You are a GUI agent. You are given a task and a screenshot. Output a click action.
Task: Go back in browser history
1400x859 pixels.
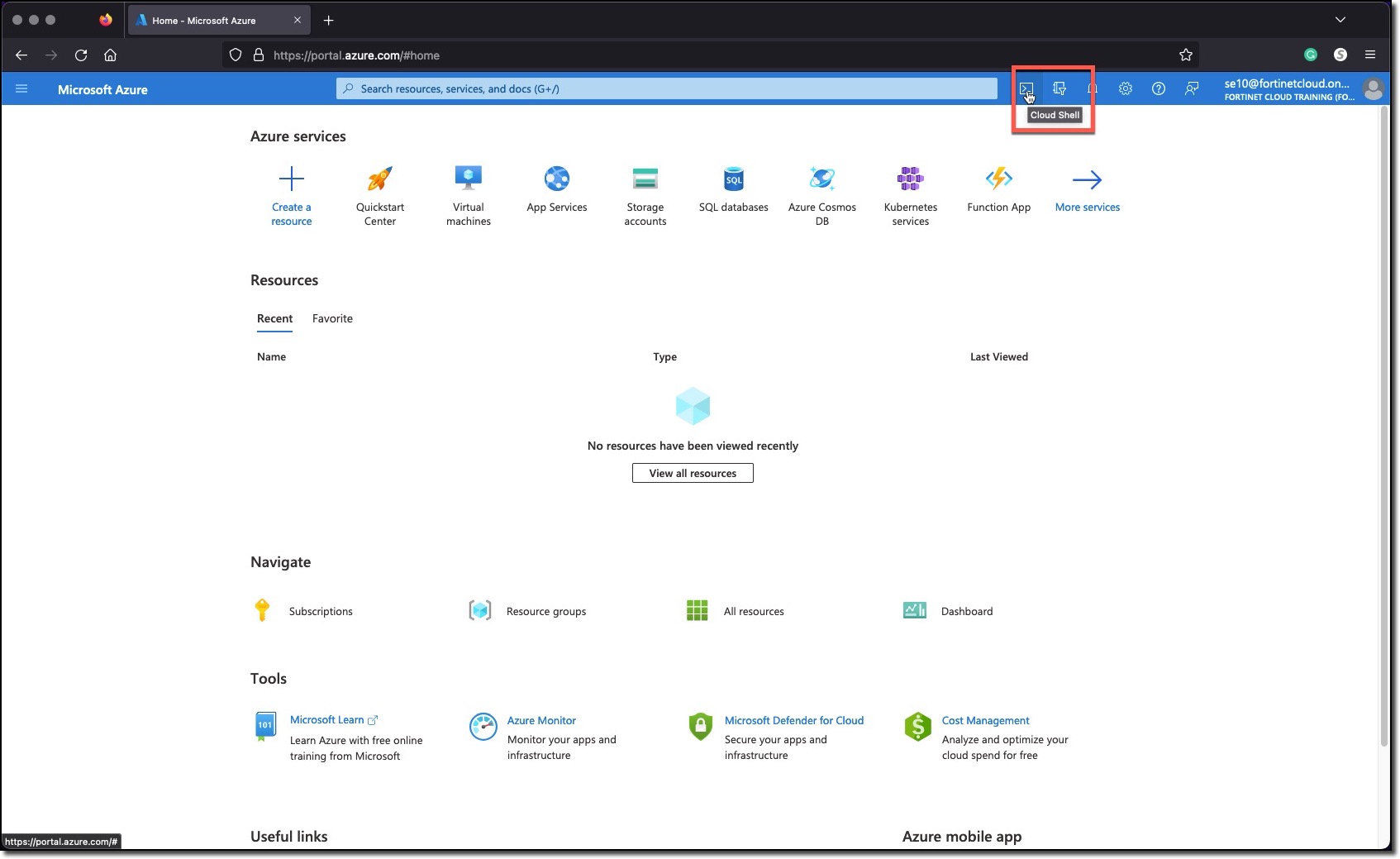pos(21,55)
